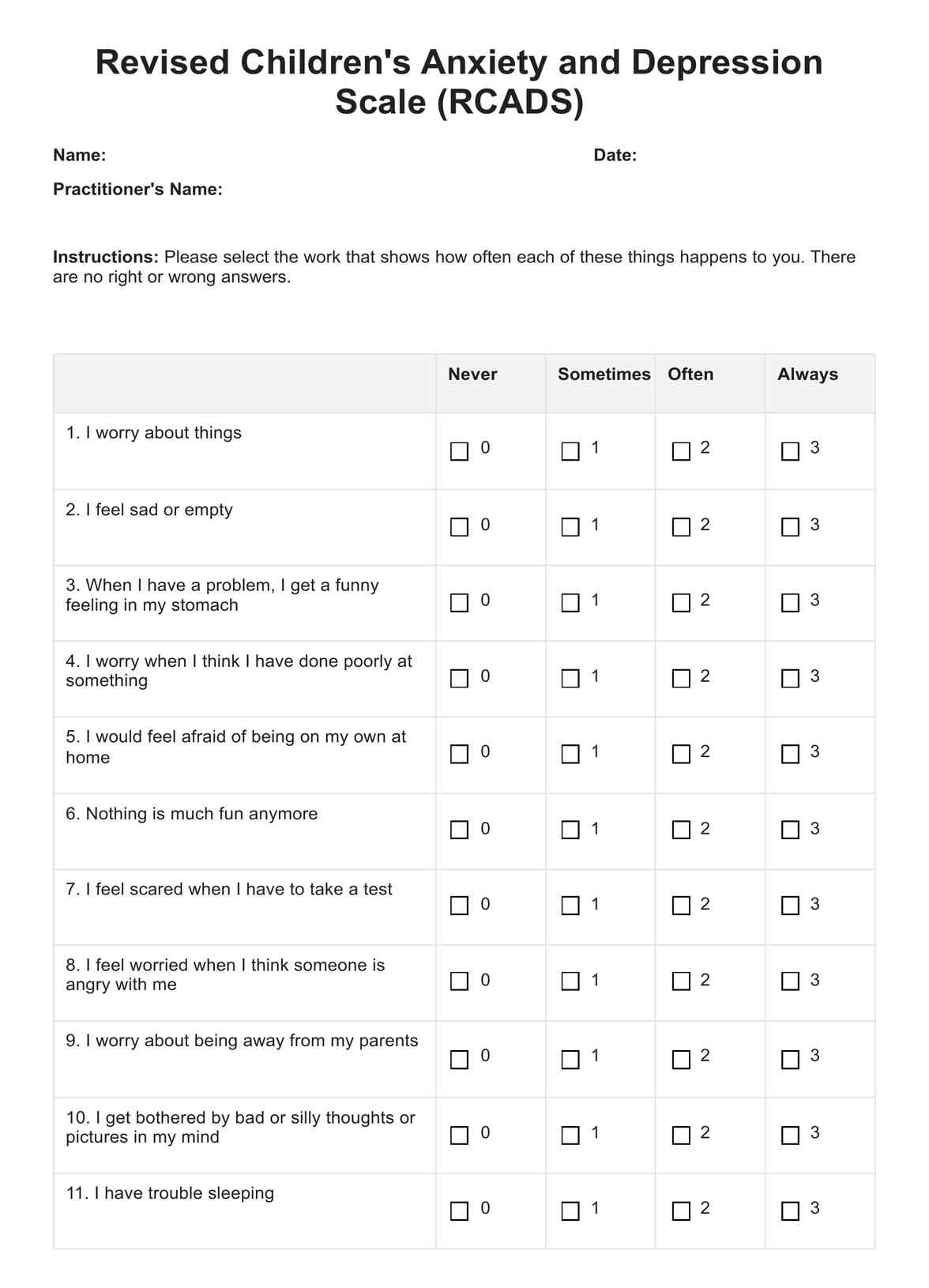The image size is (929, 1288).
Task: Check Never for bad or silly thoughts
Action: click(459, 1135)
